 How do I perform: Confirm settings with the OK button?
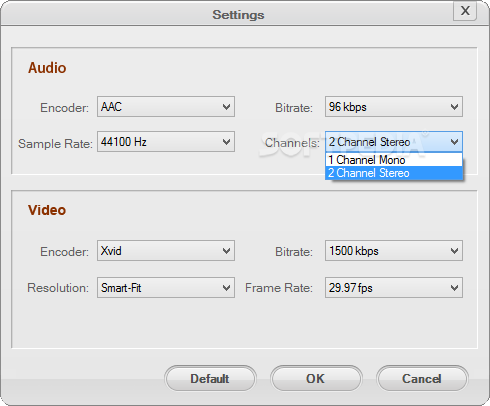point(316,378)
